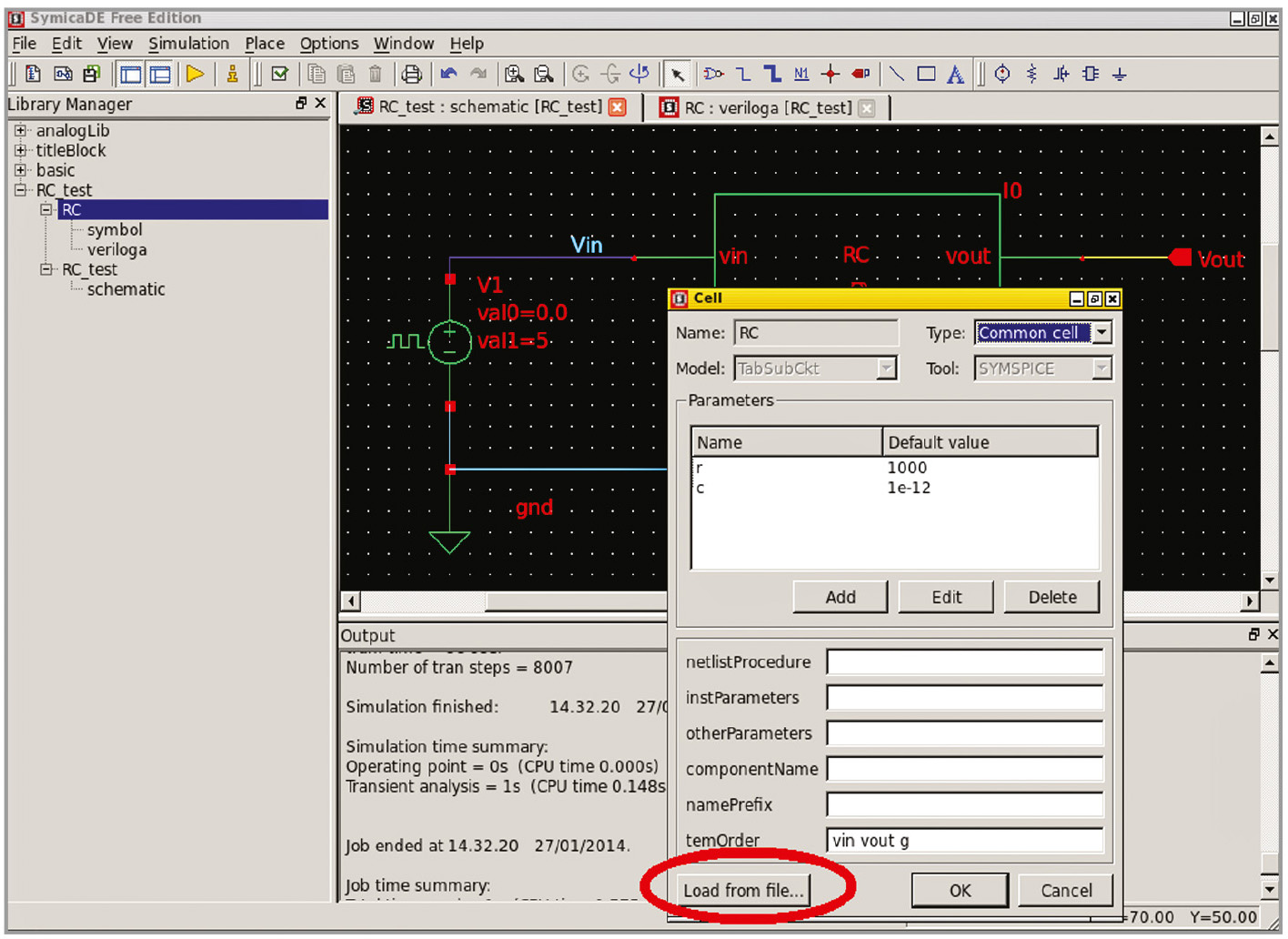Image resolution: width=1288 pixels, height=939 pixels.
Task: Click the red pin placement tool
Action: point(860,74)
